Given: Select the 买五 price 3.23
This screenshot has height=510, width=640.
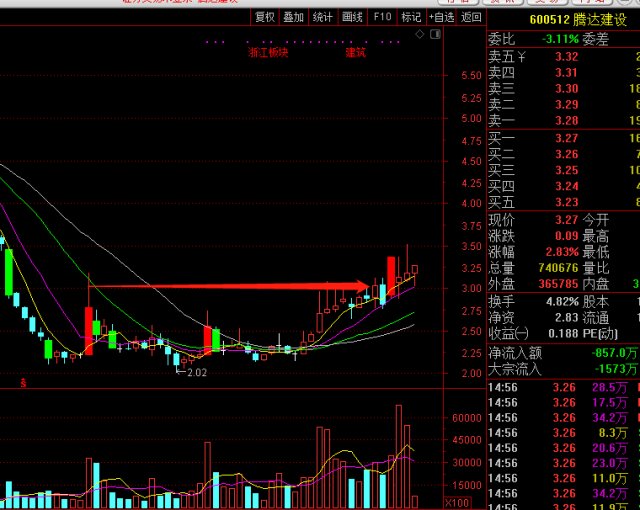Looking at the screenshot, I should pos(567,202).
